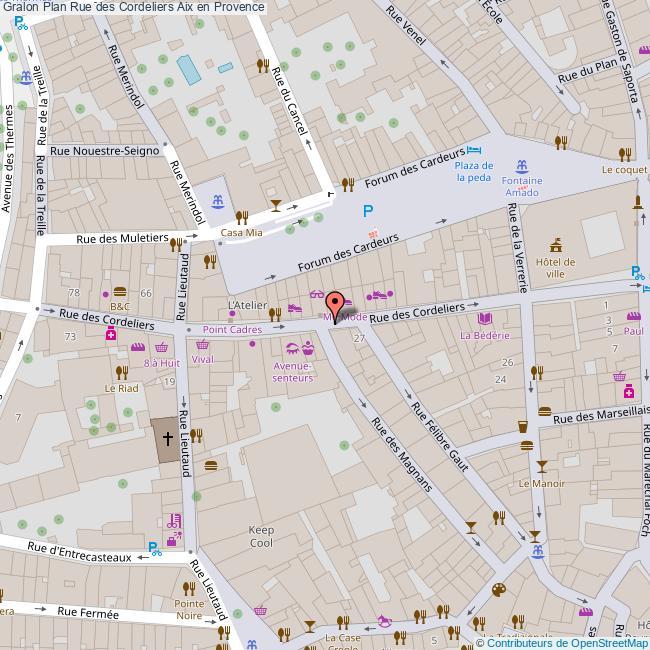
Task: Click the Point Cadres shop label
Action: pyautogui.click(x=232, y=329)
